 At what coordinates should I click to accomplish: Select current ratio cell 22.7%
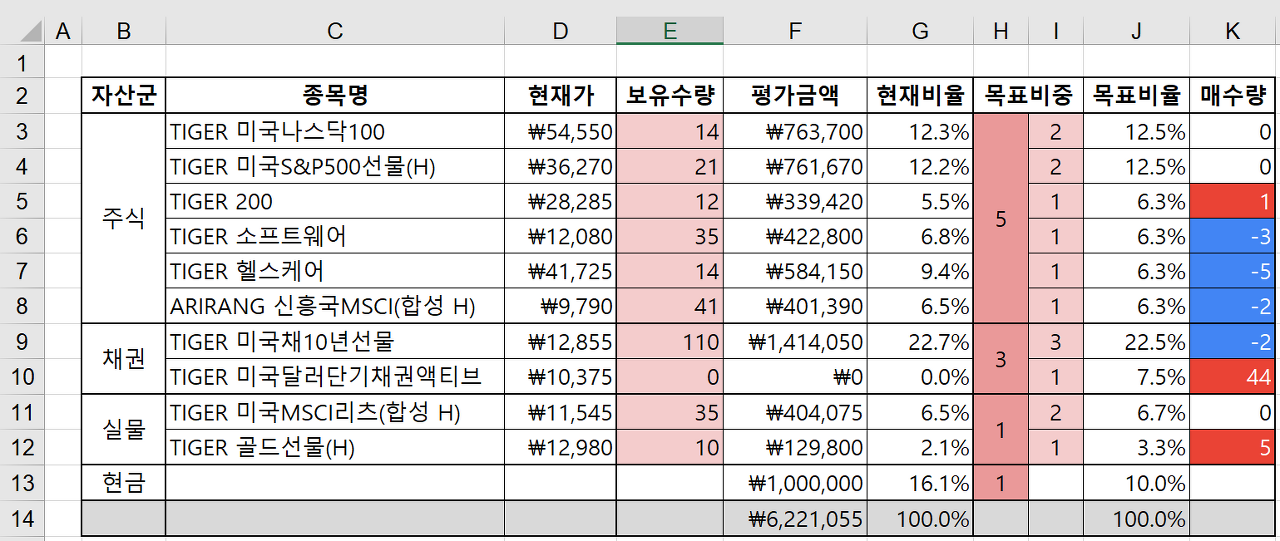[920, 342]
